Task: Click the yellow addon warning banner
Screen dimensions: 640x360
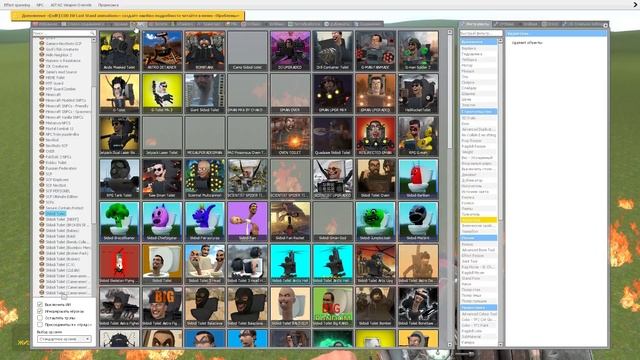Action: [x=128, y=16]
